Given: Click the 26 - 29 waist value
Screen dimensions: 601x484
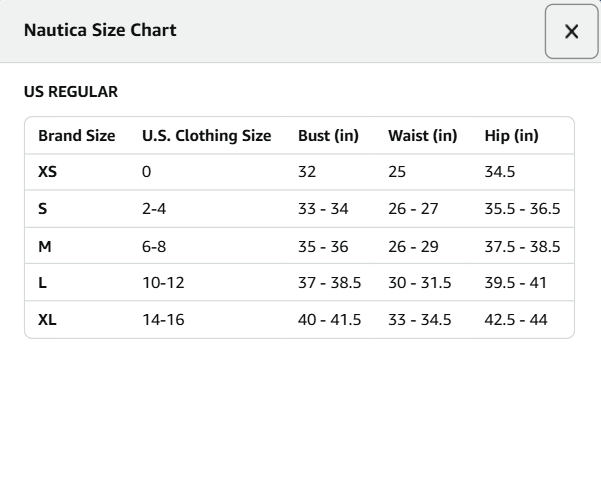Looking at the screenshot, I should (x=413, y=246).
